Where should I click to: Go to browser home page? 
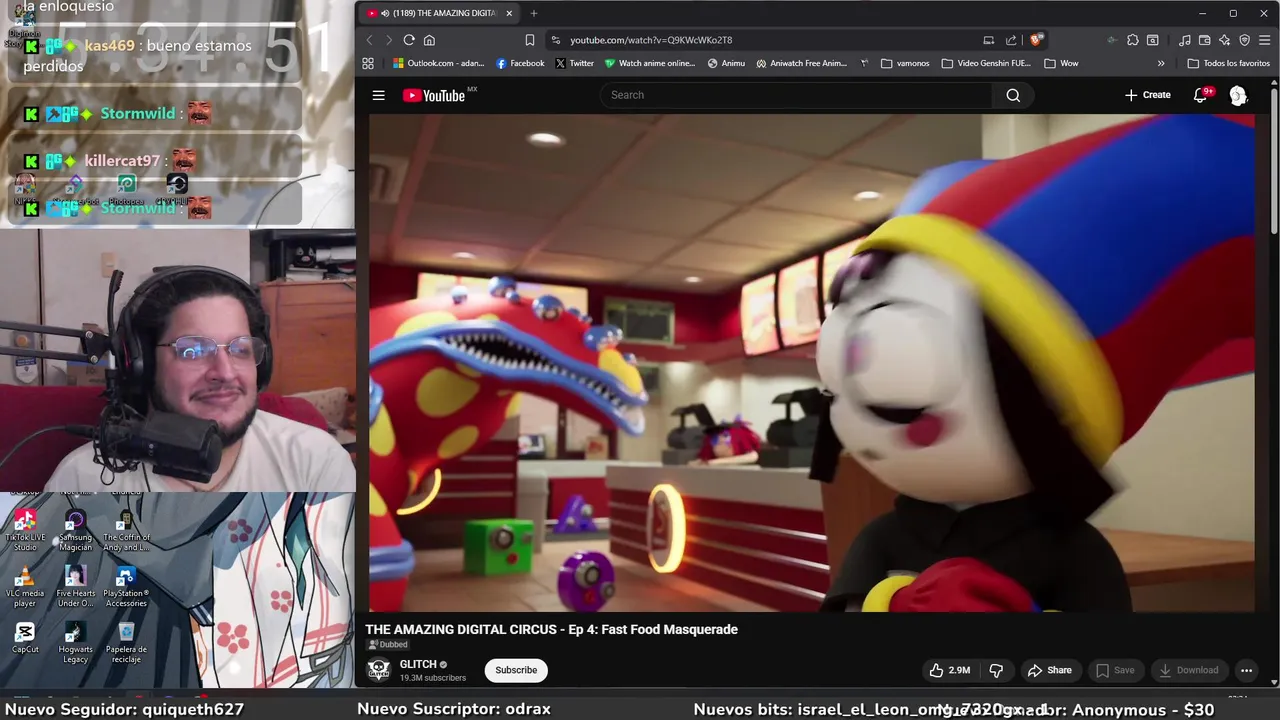click(x=429, y=40)
